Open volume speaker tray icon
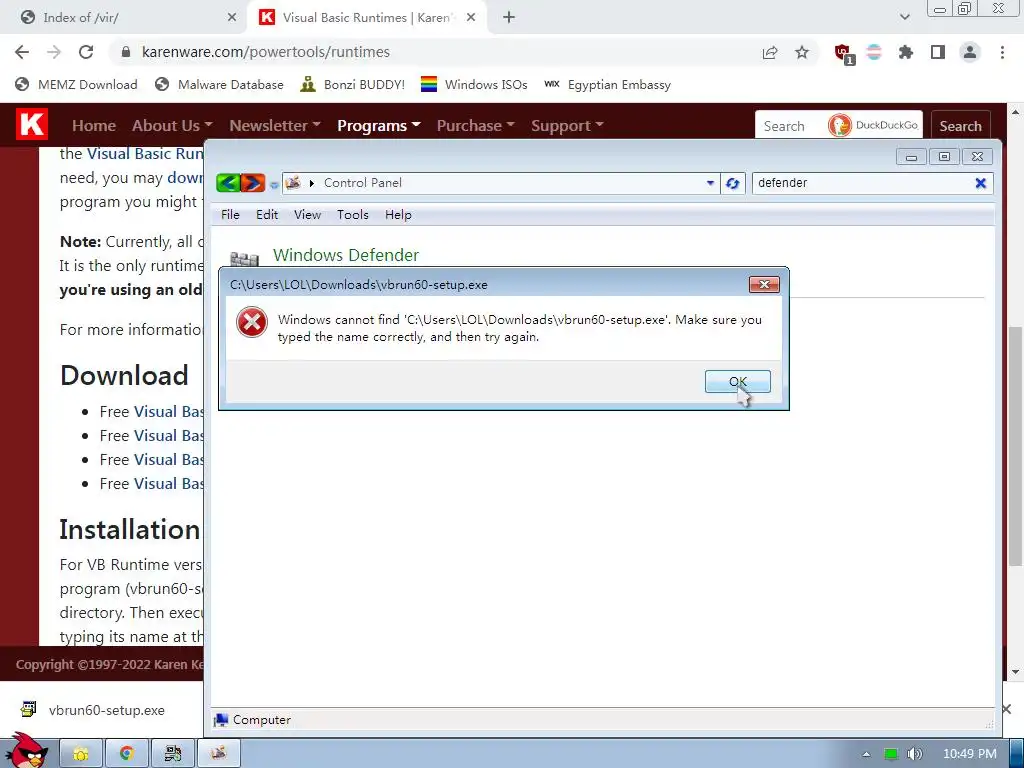 click(x=915, y=754)
